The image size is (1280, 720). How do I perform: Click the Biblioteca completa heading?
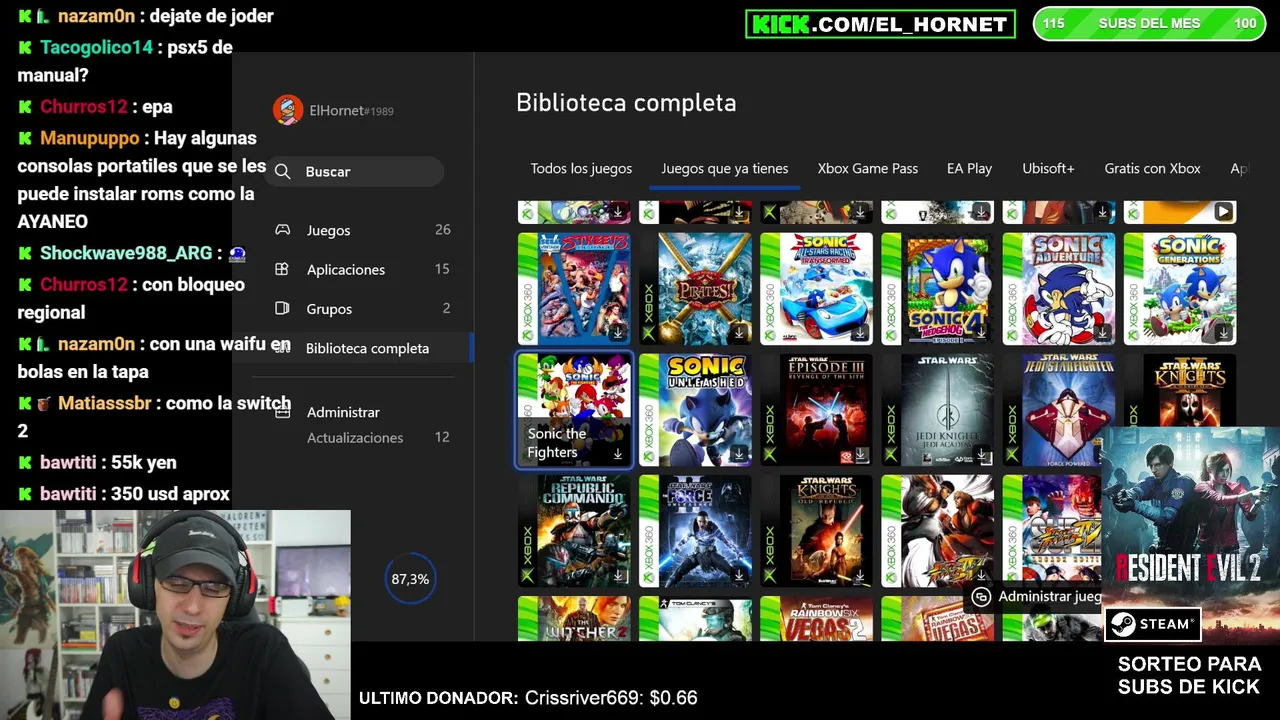pyautogui.click(x=626, y=103)
